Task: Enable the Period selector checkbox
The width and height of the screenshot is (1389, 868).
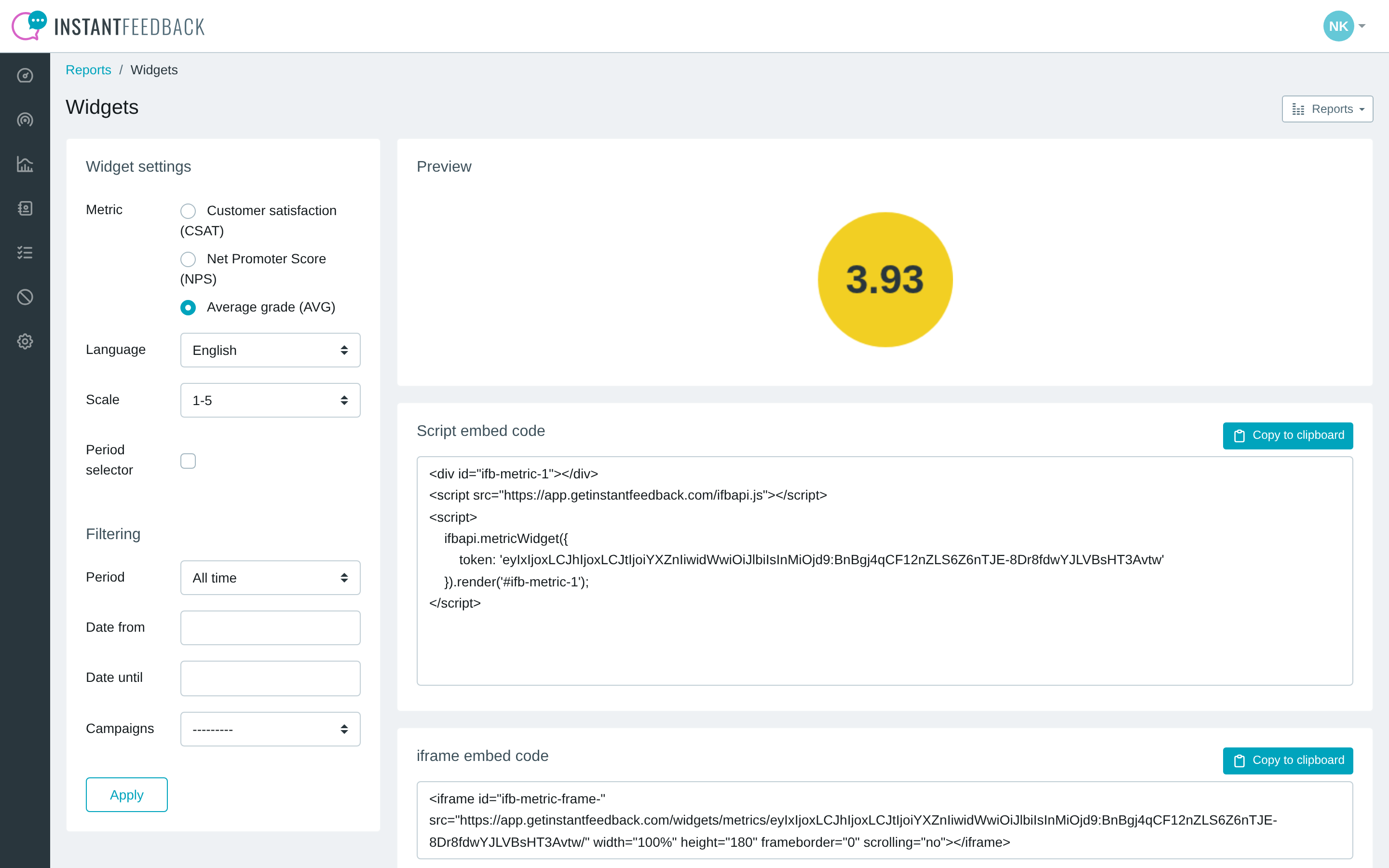Action: pyautogui.click(x=188, y=461)
